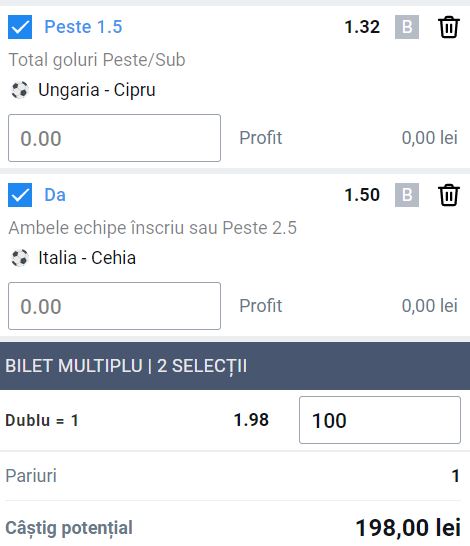Screen dimensions: 470x546
Task: Focus the stake field for Italia - Cehia
Action: pos(114,306)
